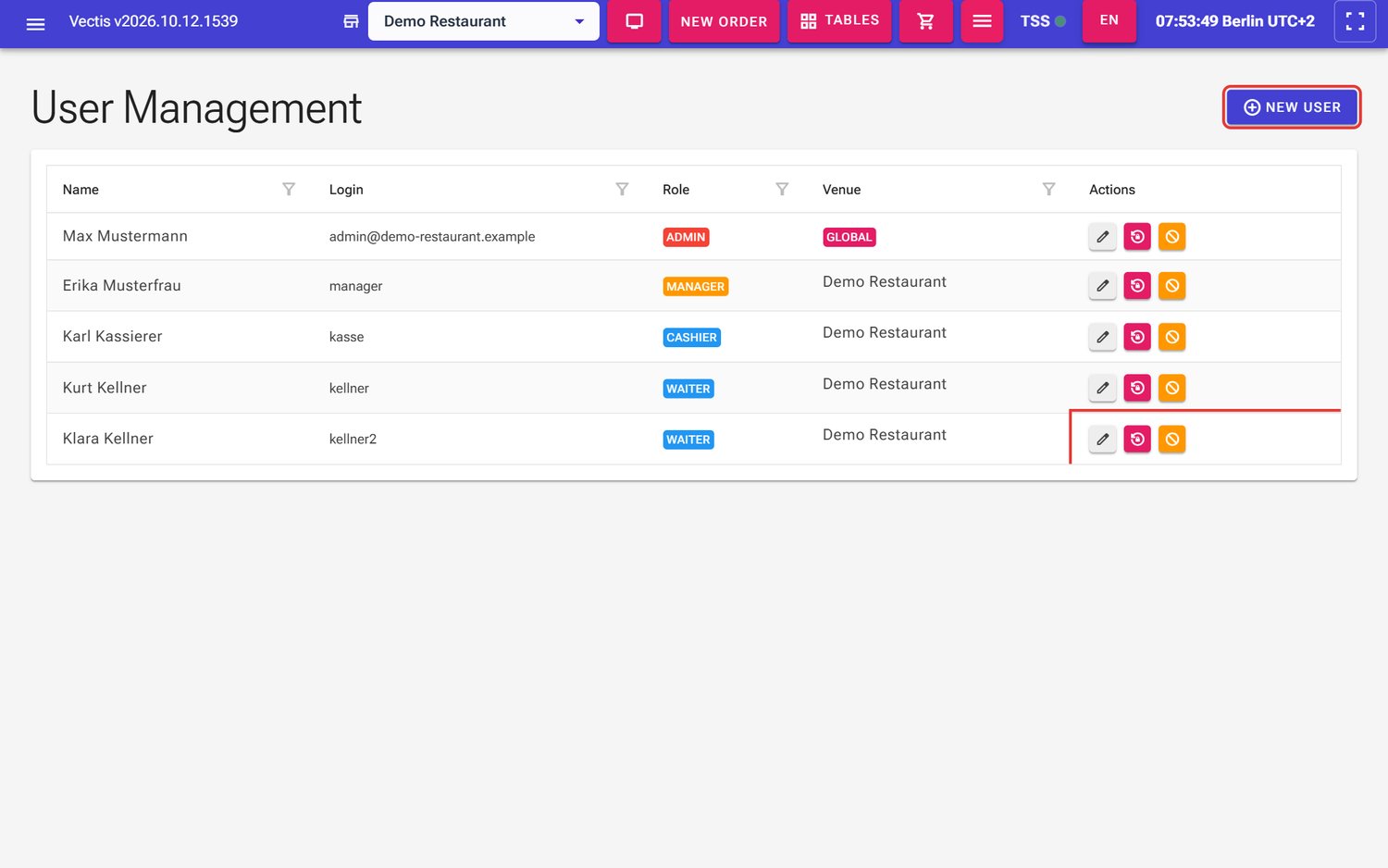Switch language via EN button

pyautogui.click(x=1109, y=21)
